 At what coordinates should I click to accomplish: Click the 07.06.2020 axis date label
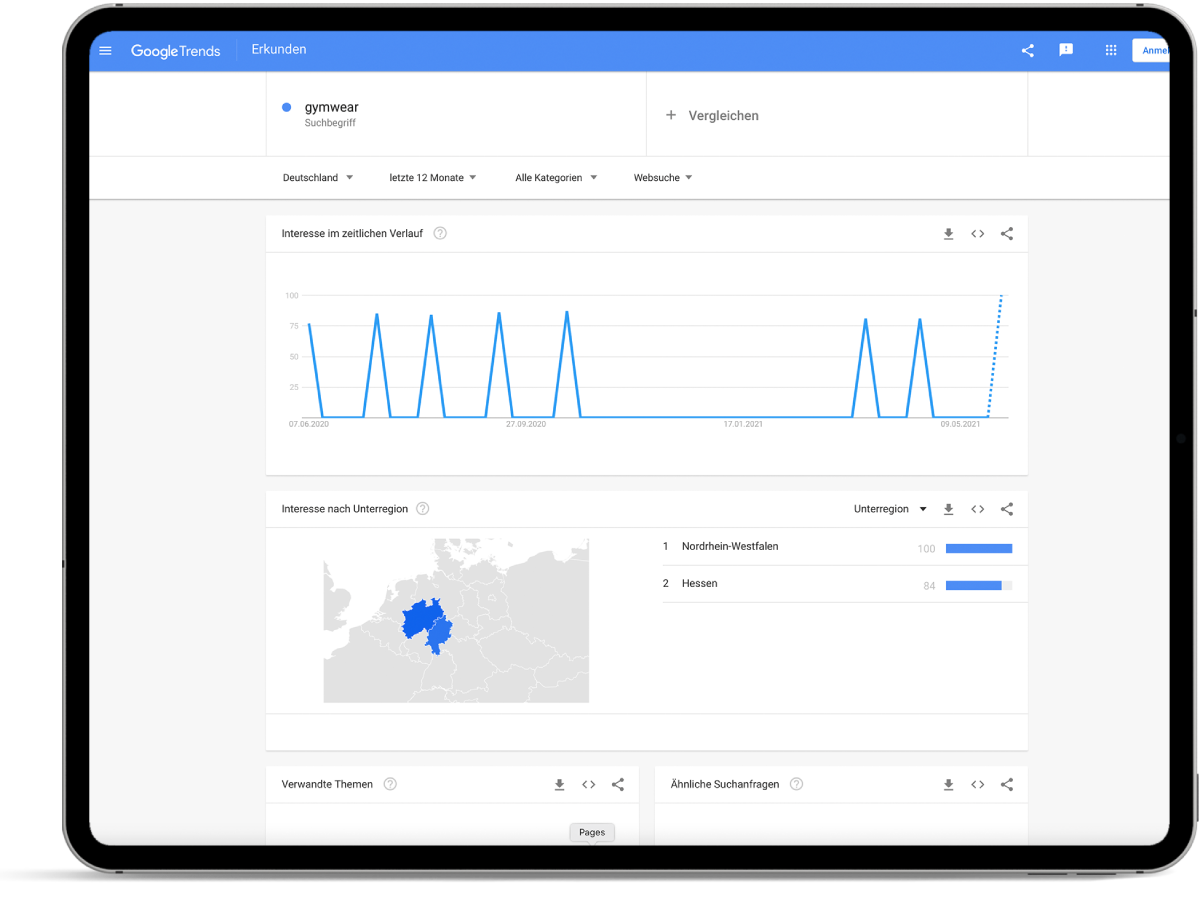pos(309,424)
